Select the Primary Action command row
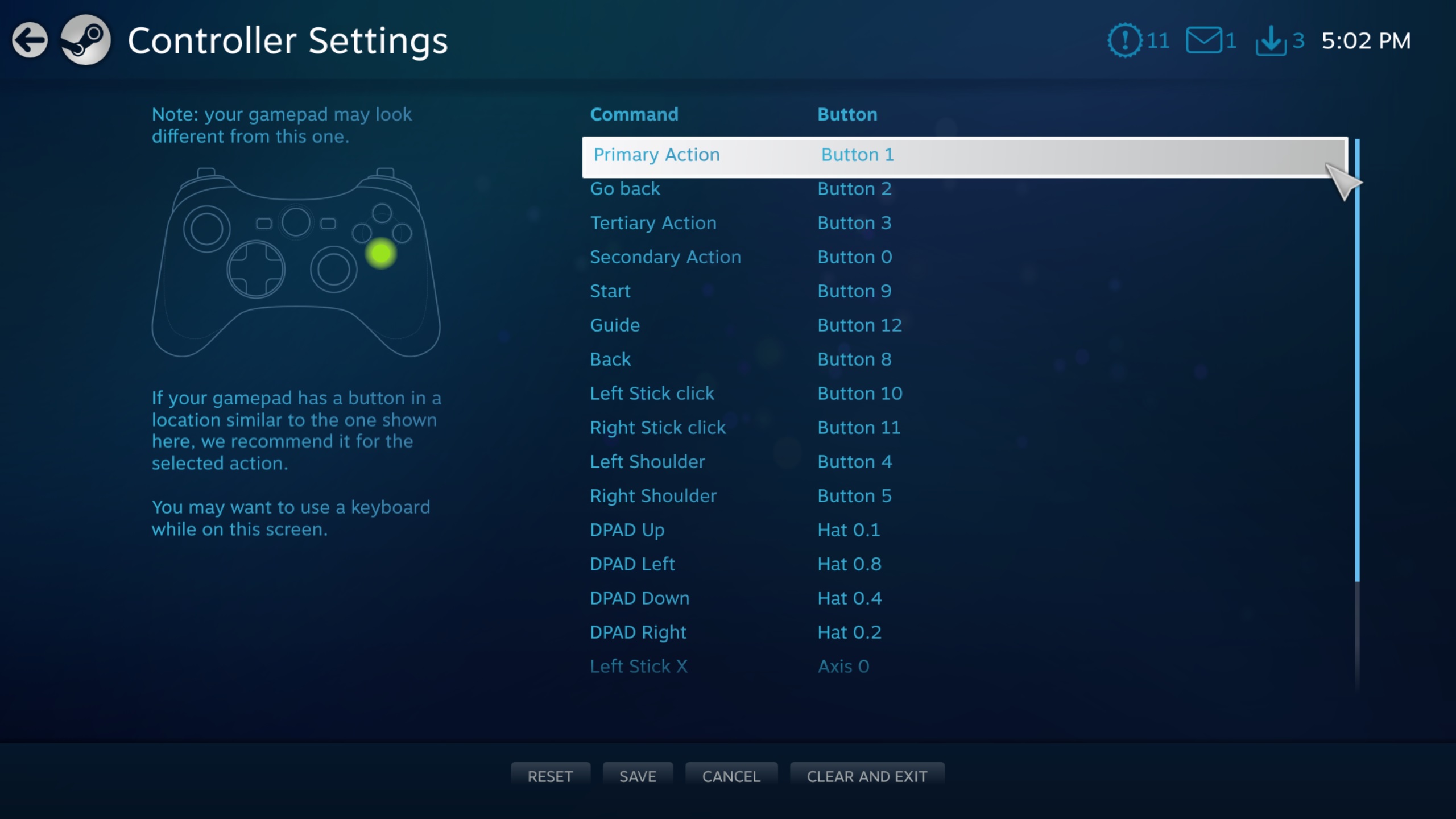This screenshot has width=1456, height=819. tap(964, 155)
